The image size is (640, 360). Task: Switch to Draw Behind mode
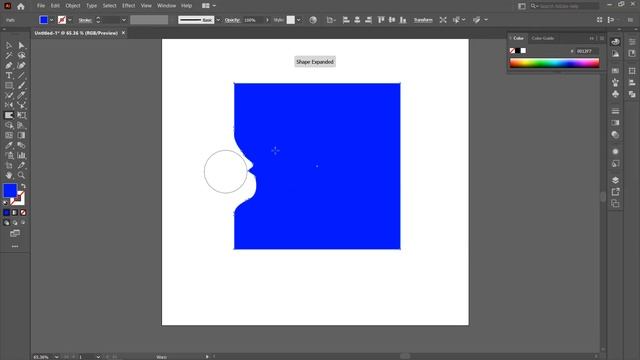coord(15,223)
